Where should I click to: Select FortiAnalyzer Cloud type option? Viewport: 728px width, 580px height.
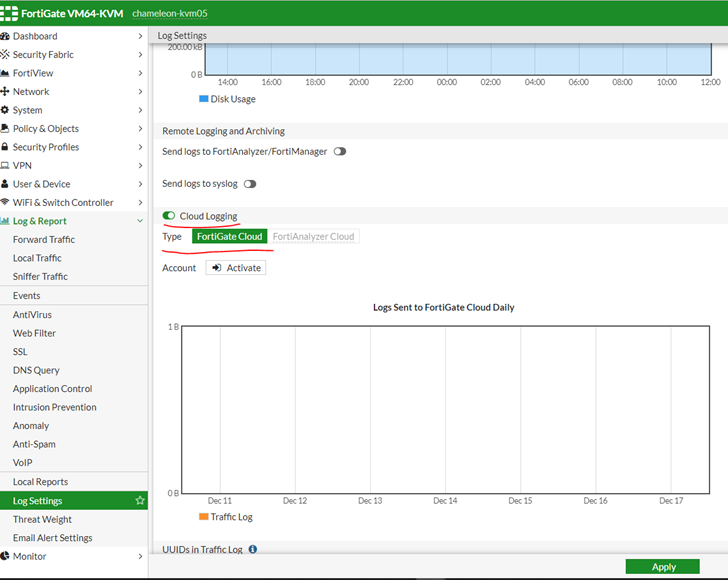click(x=313, y=237)
